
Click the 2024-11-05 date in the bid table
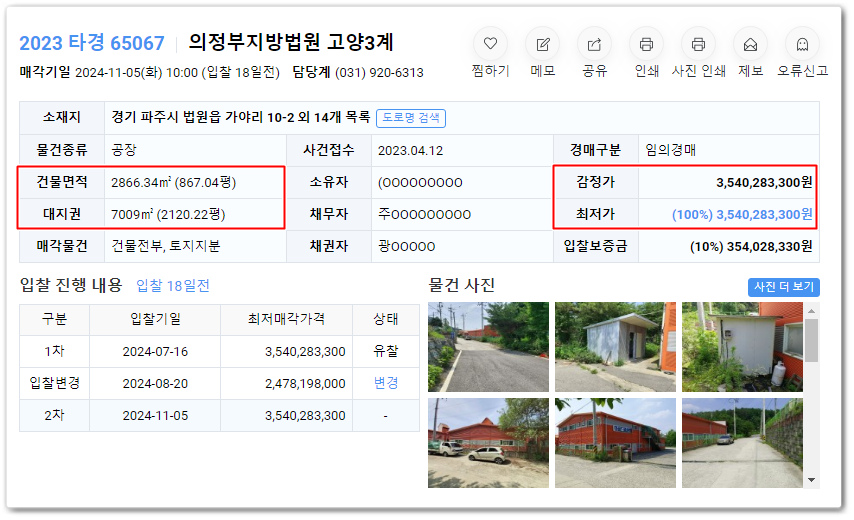pos(155,415)
